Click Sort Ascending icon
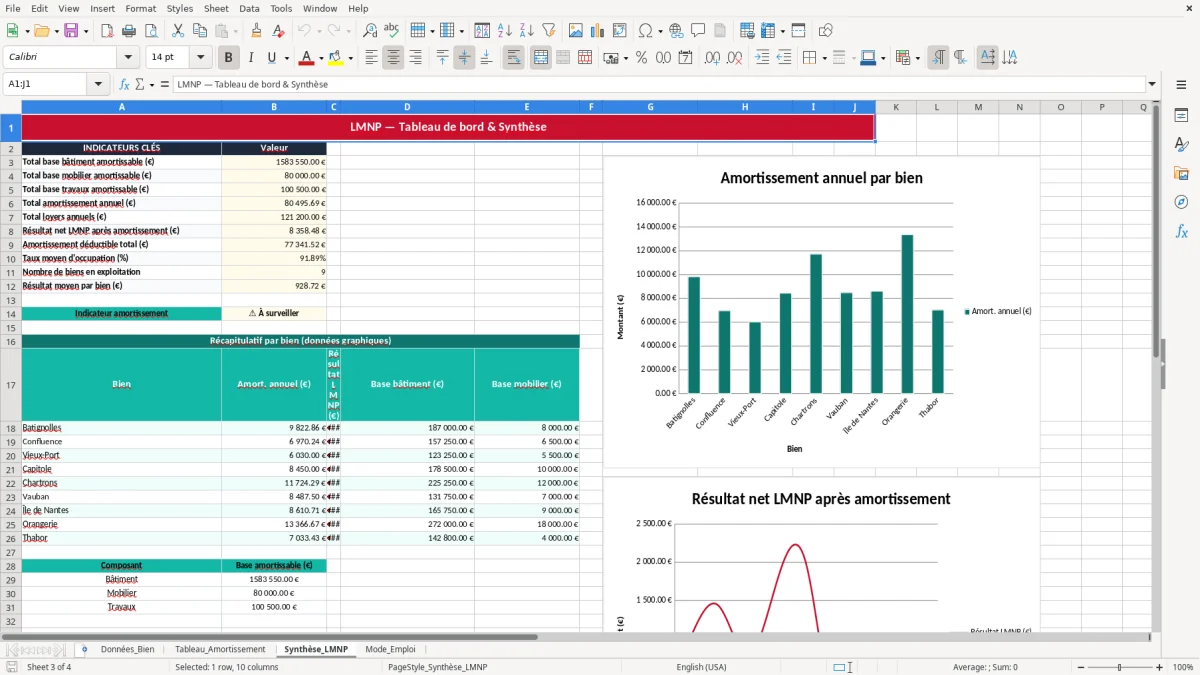1200x675 pixels. tap(504, 31)
